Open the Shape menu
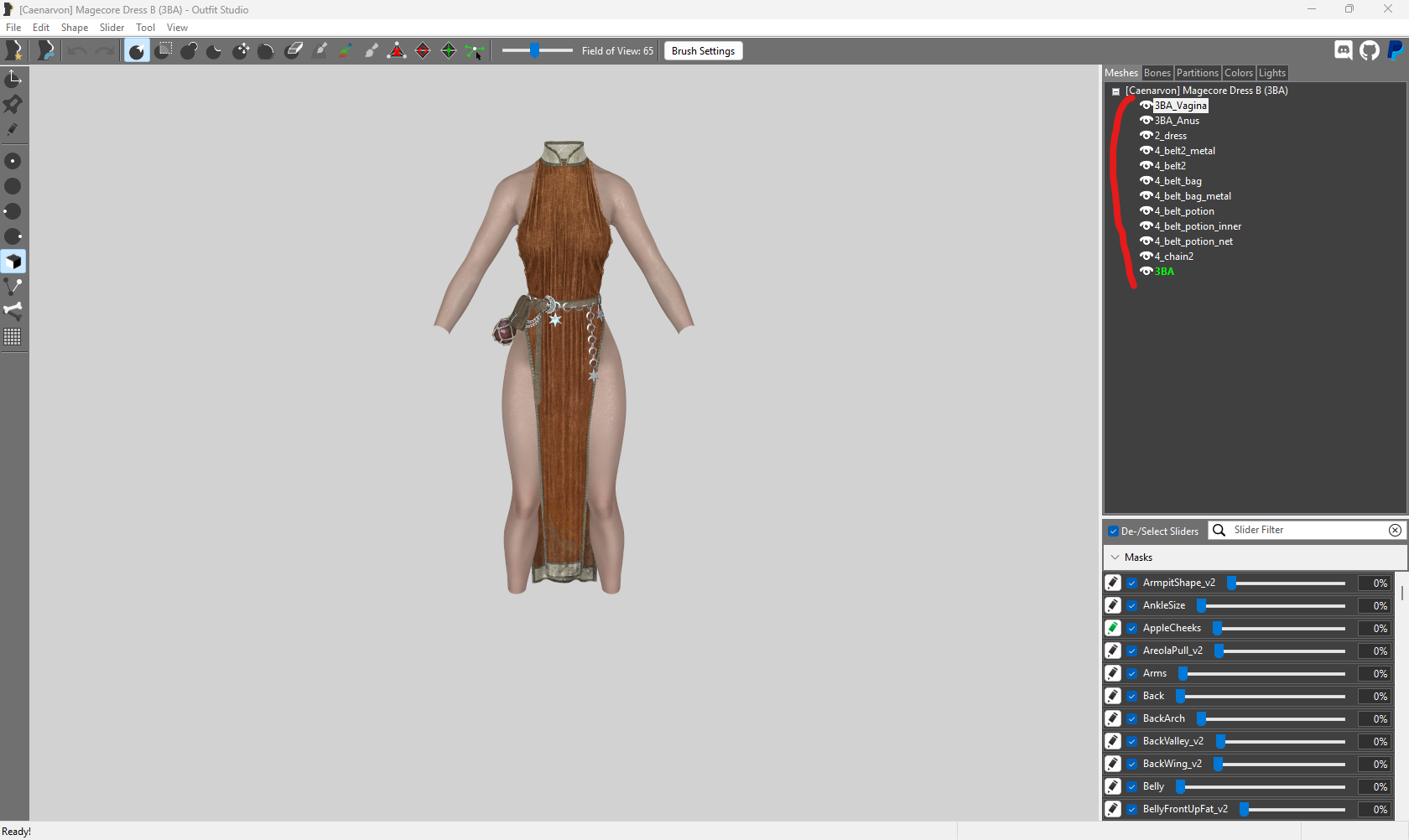 pos(75,28)
